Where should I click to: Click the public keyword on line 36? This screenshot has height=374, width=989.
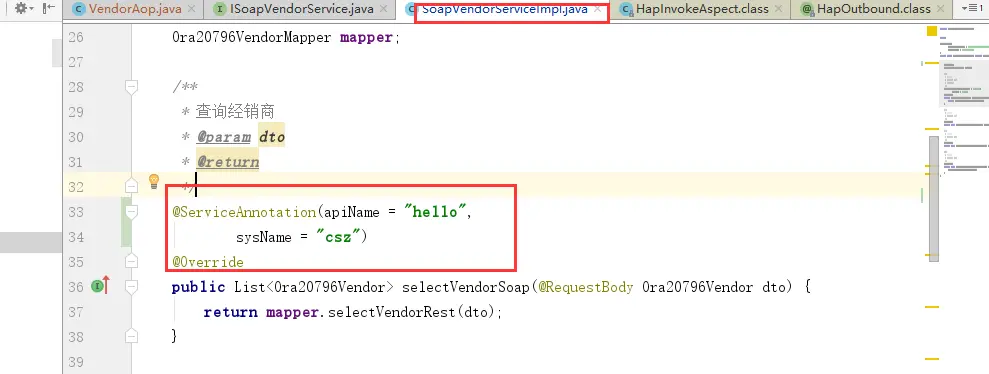pyautogui.click(x=198, y=287)
